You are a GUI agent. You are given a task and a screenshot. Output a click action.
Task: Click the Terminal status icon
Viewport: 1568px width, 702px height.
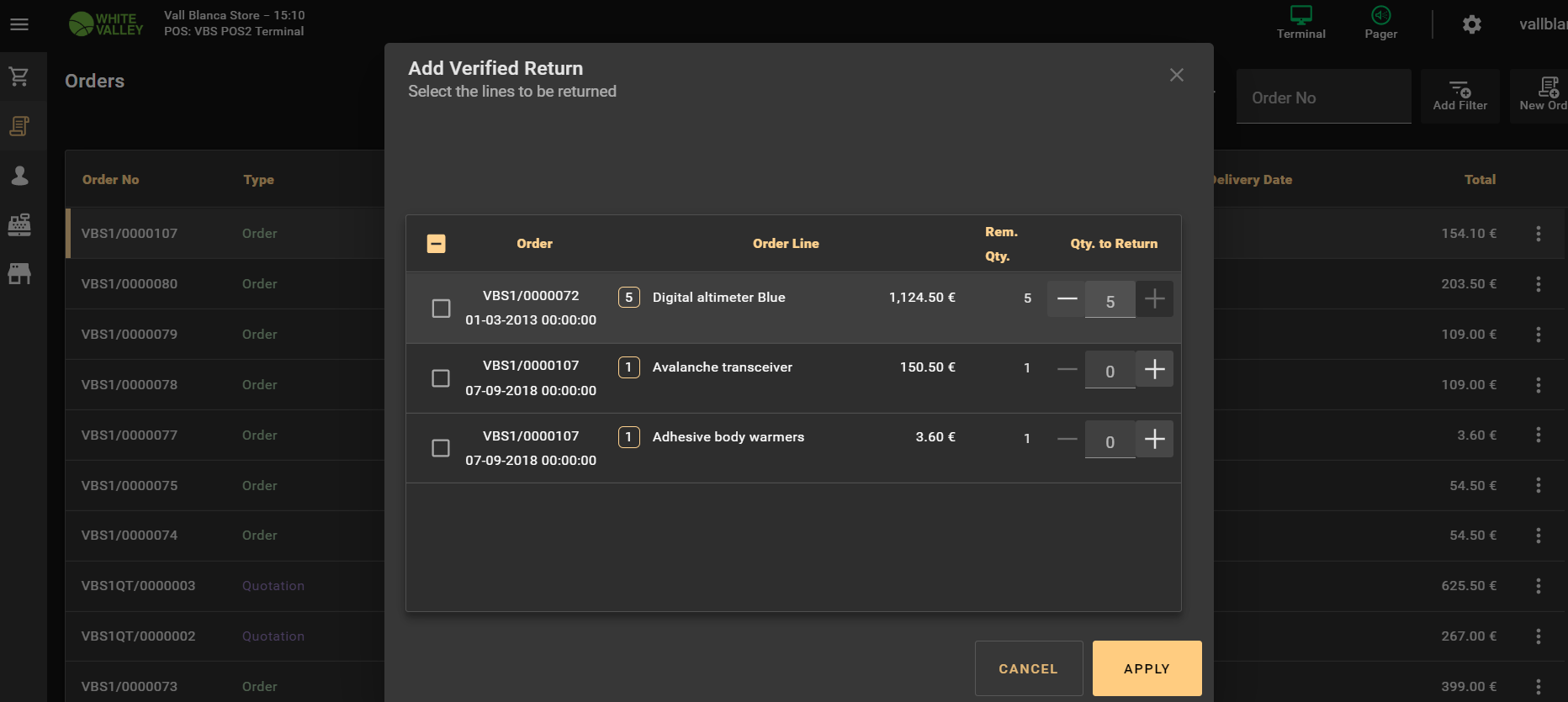(x=1300, y=23)
